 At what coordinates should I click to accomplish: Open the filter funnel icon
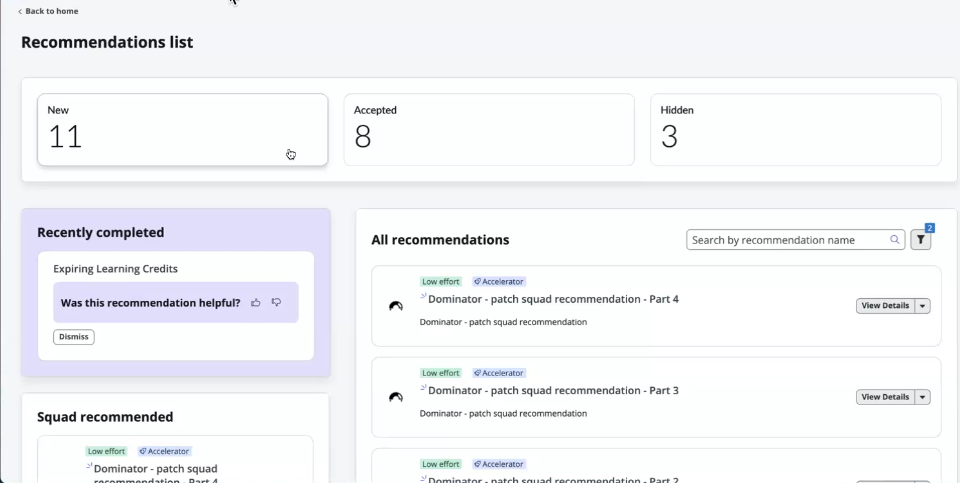[920, 240]
